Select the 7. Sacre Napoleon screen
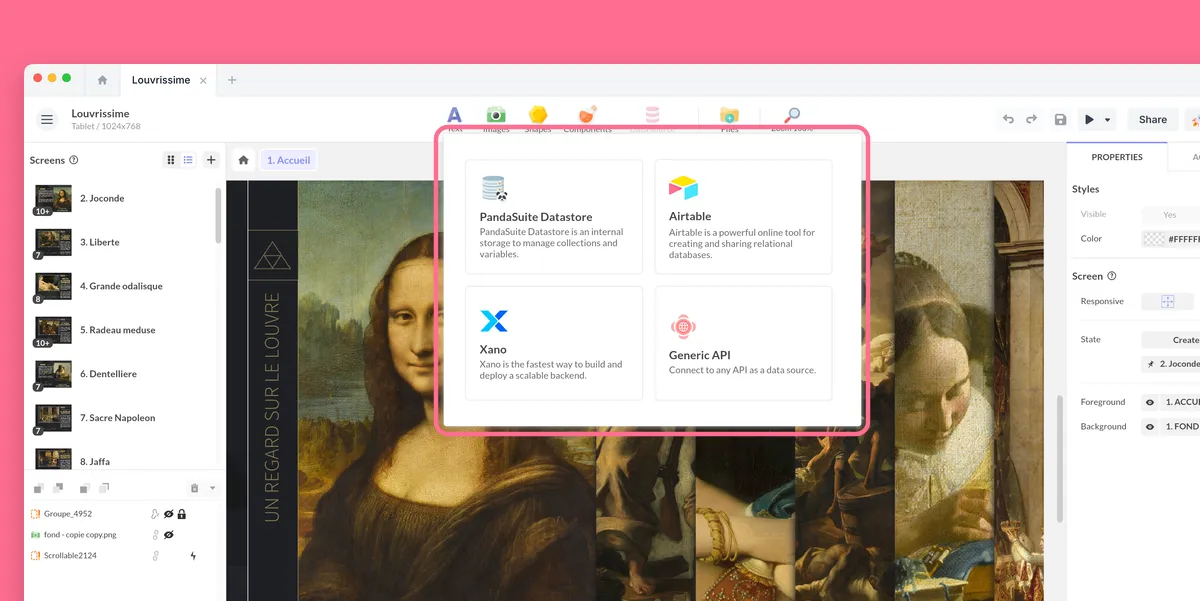Viewport: 1200px width, 601px height. point(120,418)
